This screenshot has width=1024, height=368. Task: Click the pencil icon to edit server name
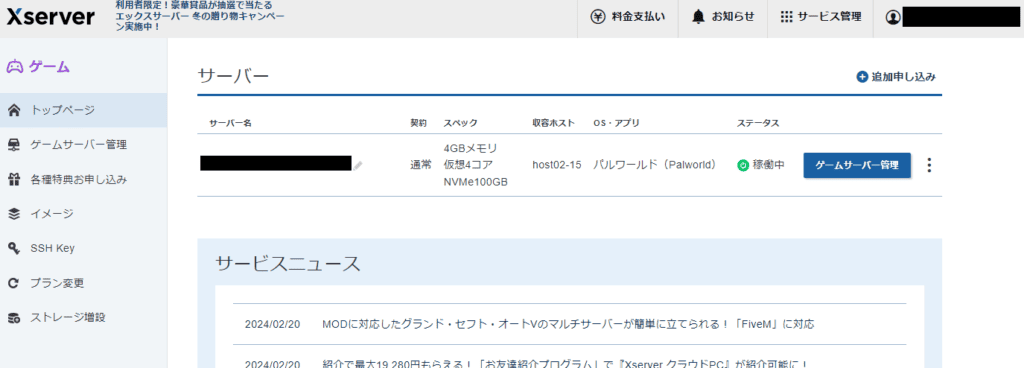point(358,166)
